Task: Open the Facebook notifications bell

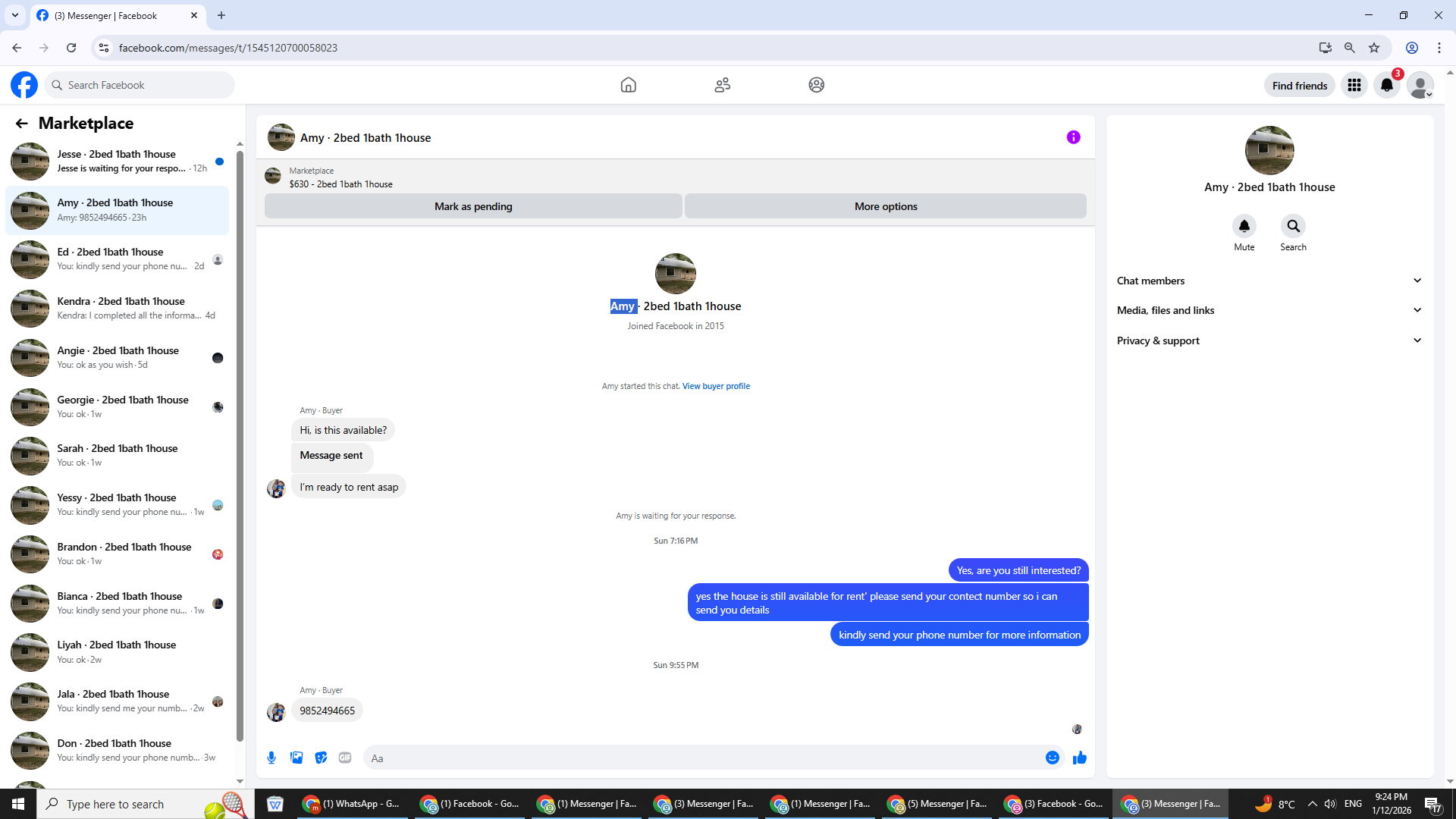Action: tap(1387, 86)
